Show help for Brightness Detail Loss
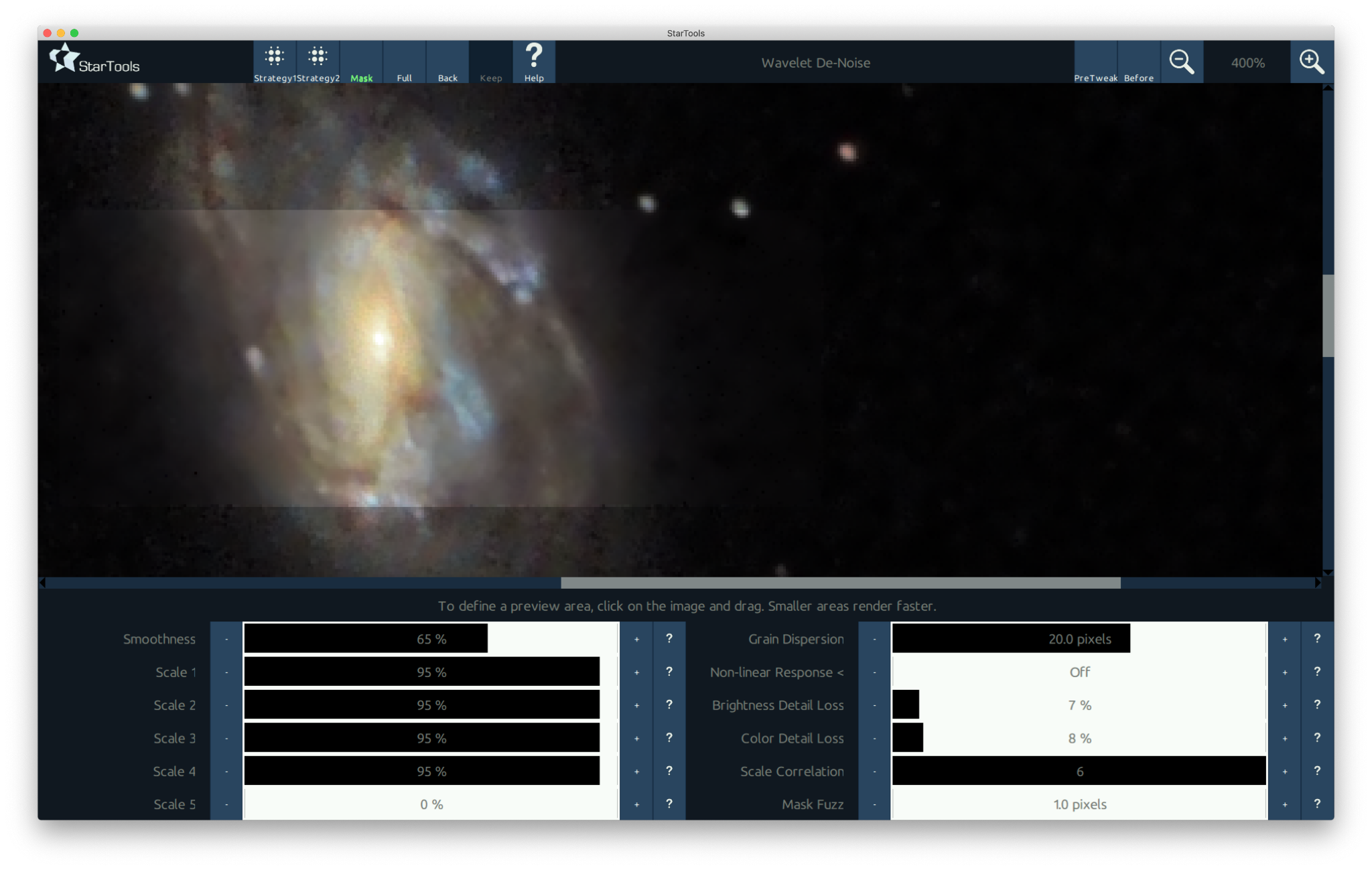 pyautogui.click(x=1317, y=705)
